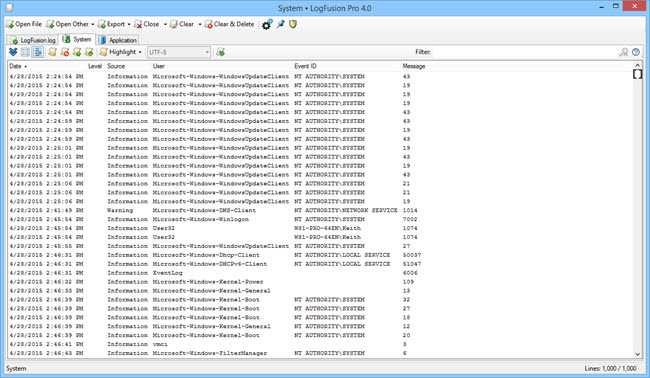Select the System tab

click(x=77, y=39)
